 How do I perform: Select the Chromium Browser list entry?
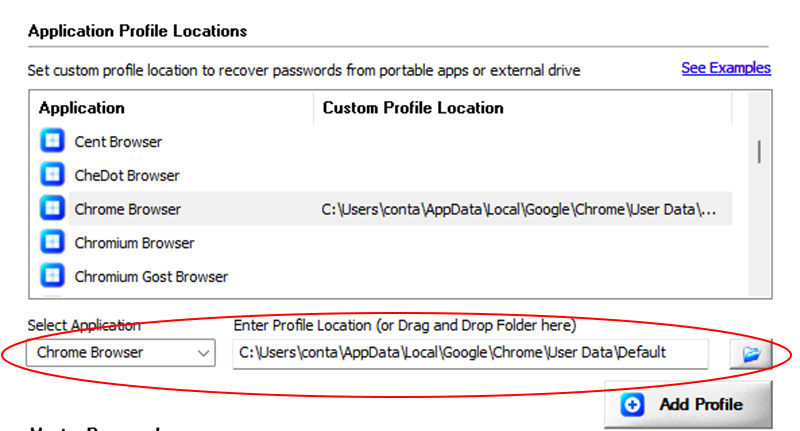[134, 243]
